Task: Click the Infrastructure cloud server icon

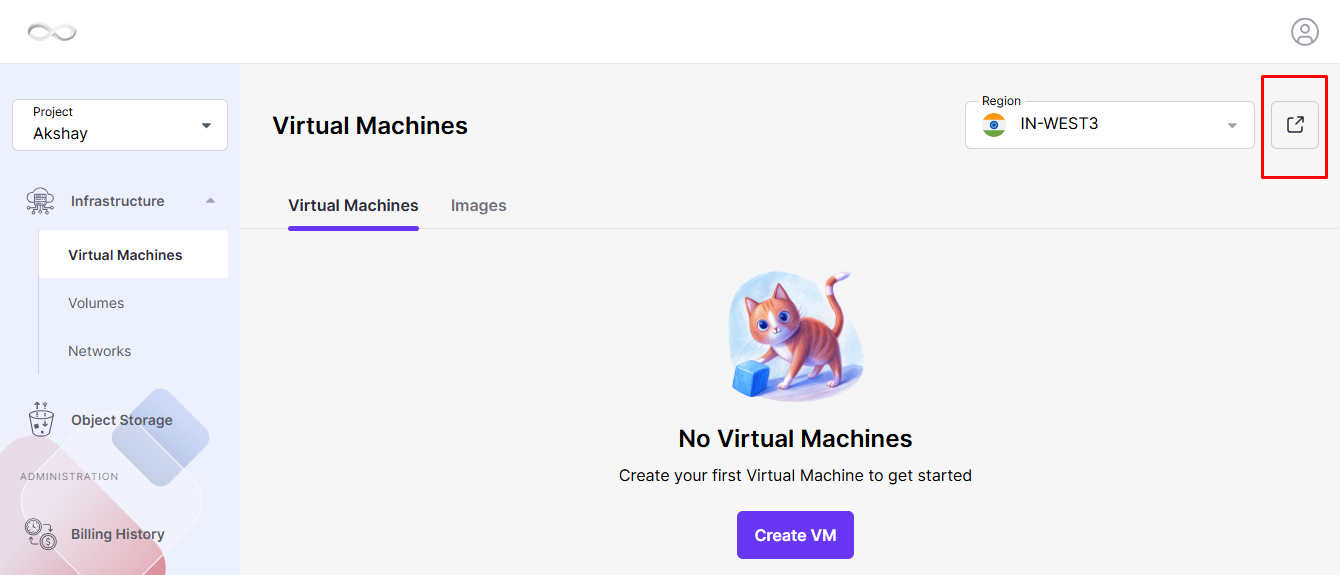Action: (x=41, y=201)
